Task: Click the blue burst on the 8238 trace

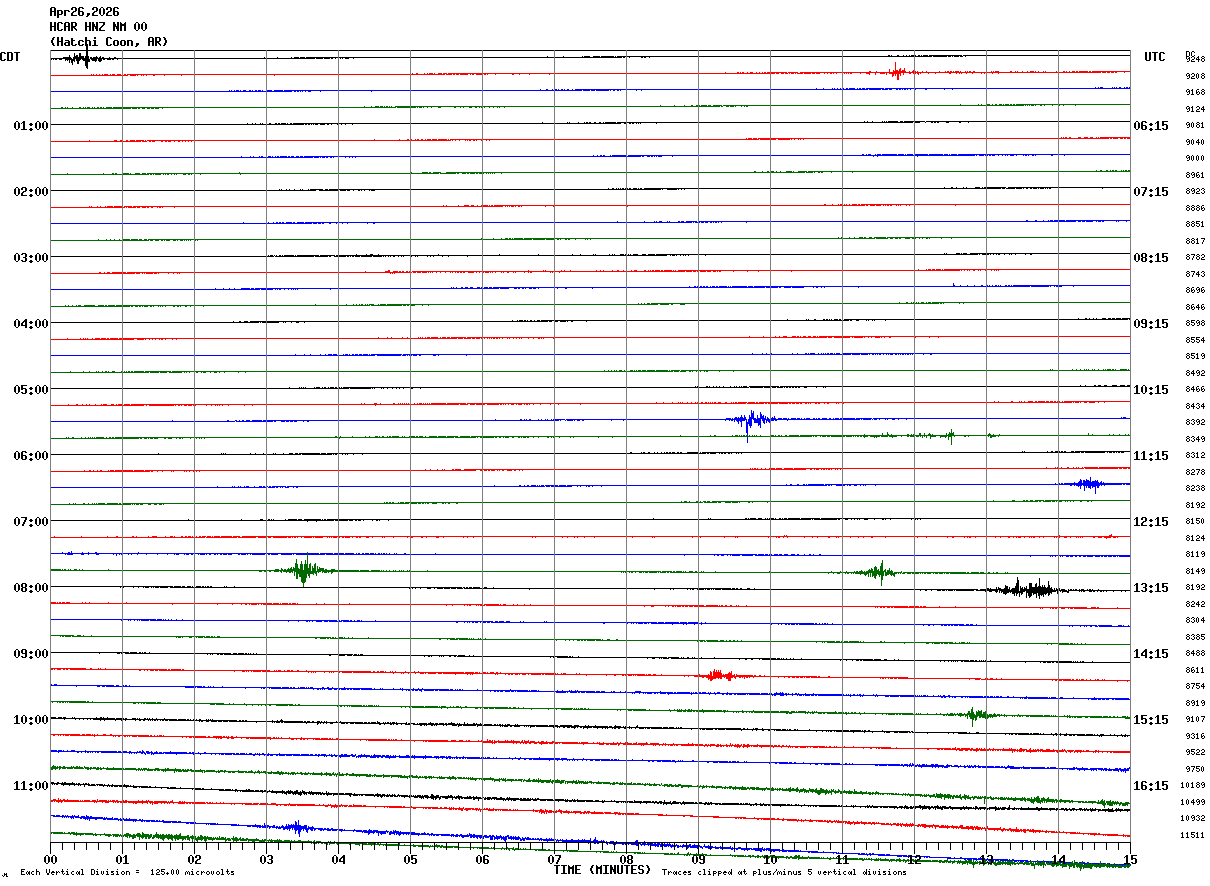Action: (1089, 485)
